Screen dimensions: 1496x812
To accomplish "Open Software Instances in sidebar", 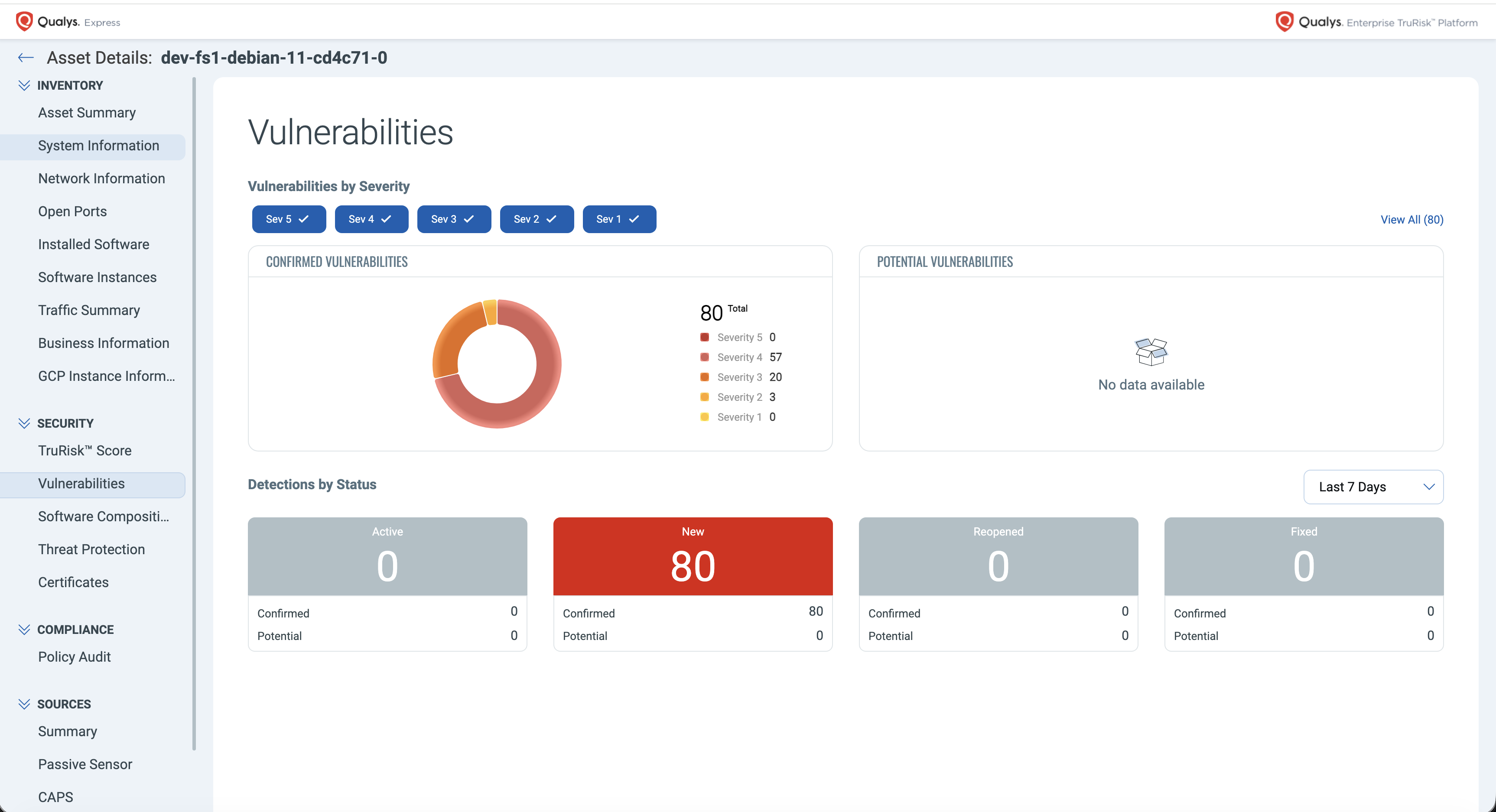I will 98,277.
